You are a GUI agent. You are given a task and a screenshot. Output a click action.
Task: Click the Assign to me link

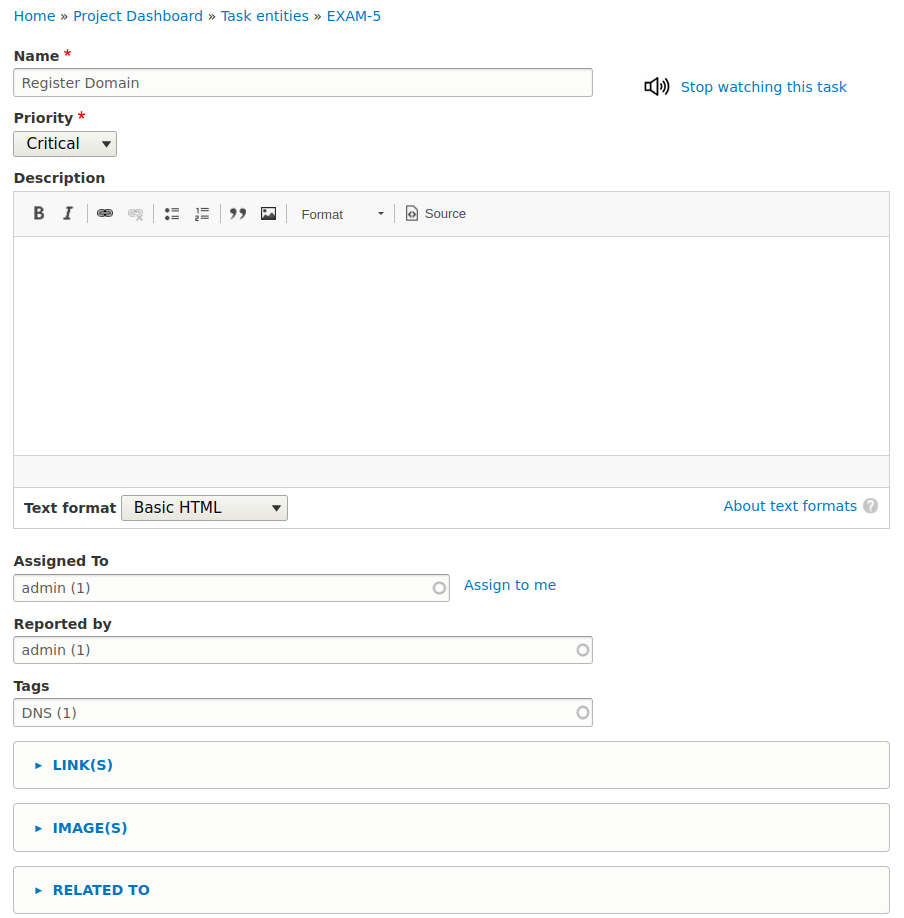click(x=510, y=585)
